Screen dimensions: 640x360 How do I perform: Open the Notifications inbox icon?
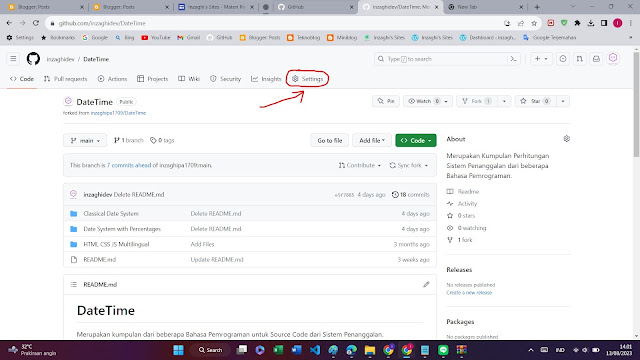coord(596,59)
